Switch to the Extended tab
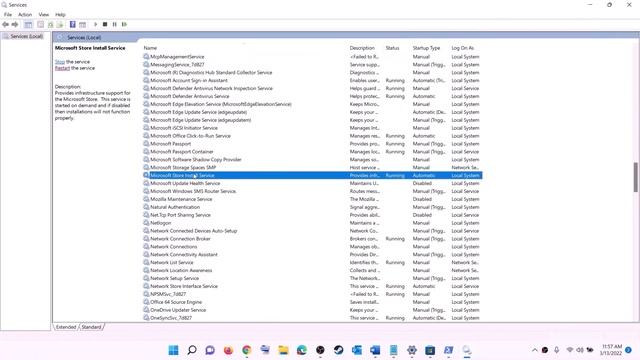 [x=66, y=327]
